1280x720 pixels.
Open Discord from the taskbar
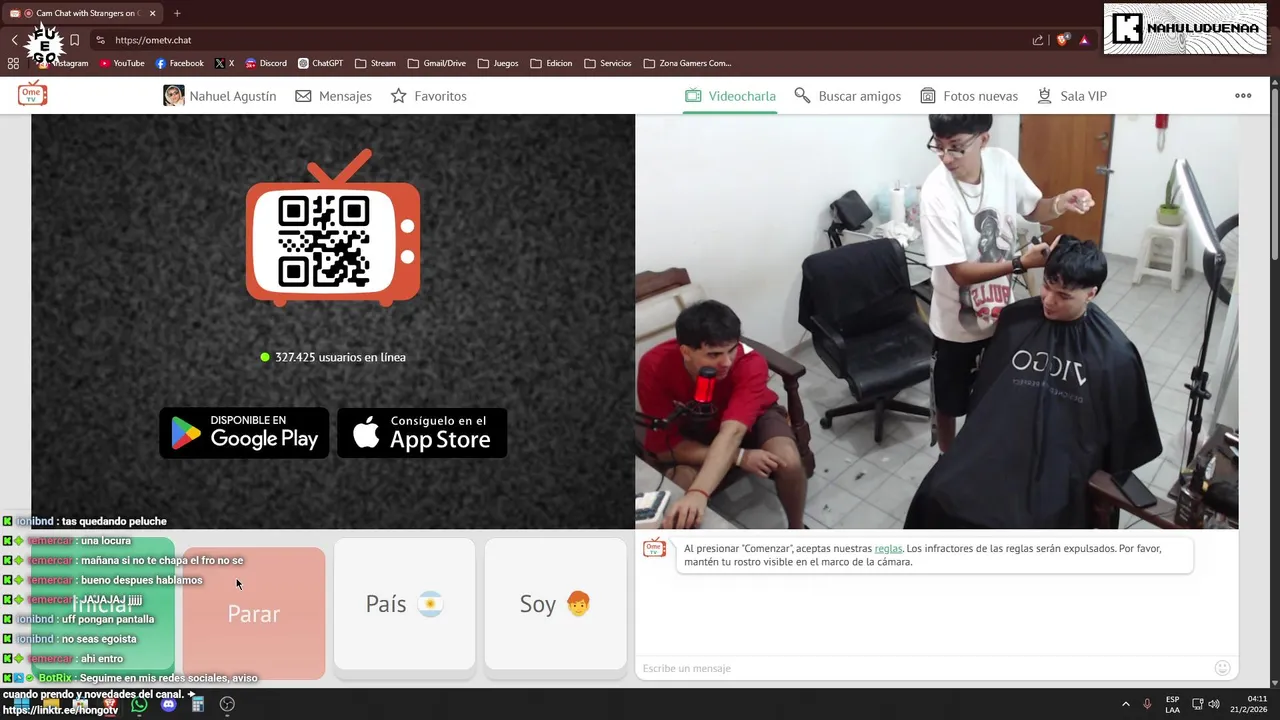pos(168,704)
